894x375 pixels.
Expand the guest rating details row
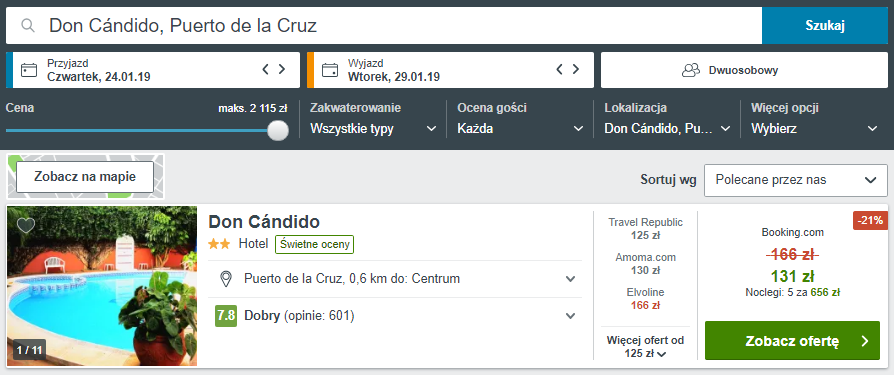(x=395, y=316)
